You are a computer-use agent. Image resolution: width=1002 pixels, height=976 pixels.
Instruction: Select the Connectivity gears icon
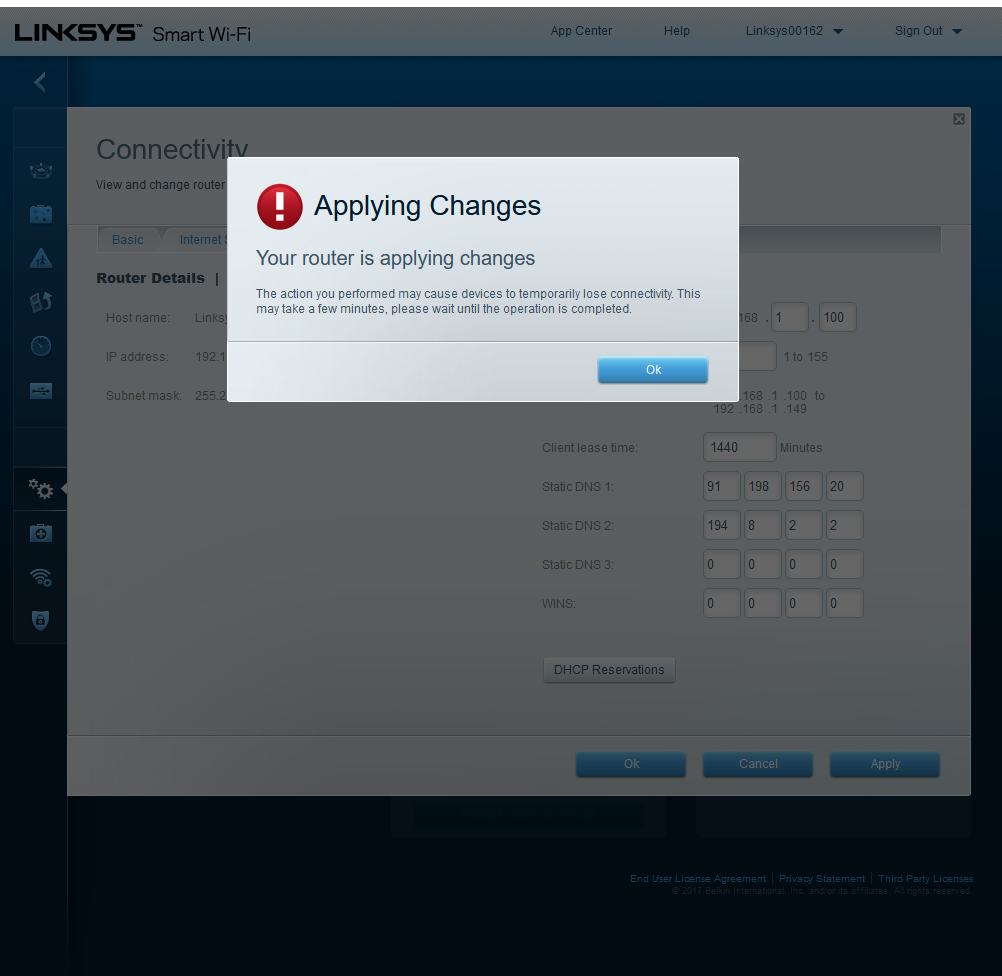41,489
